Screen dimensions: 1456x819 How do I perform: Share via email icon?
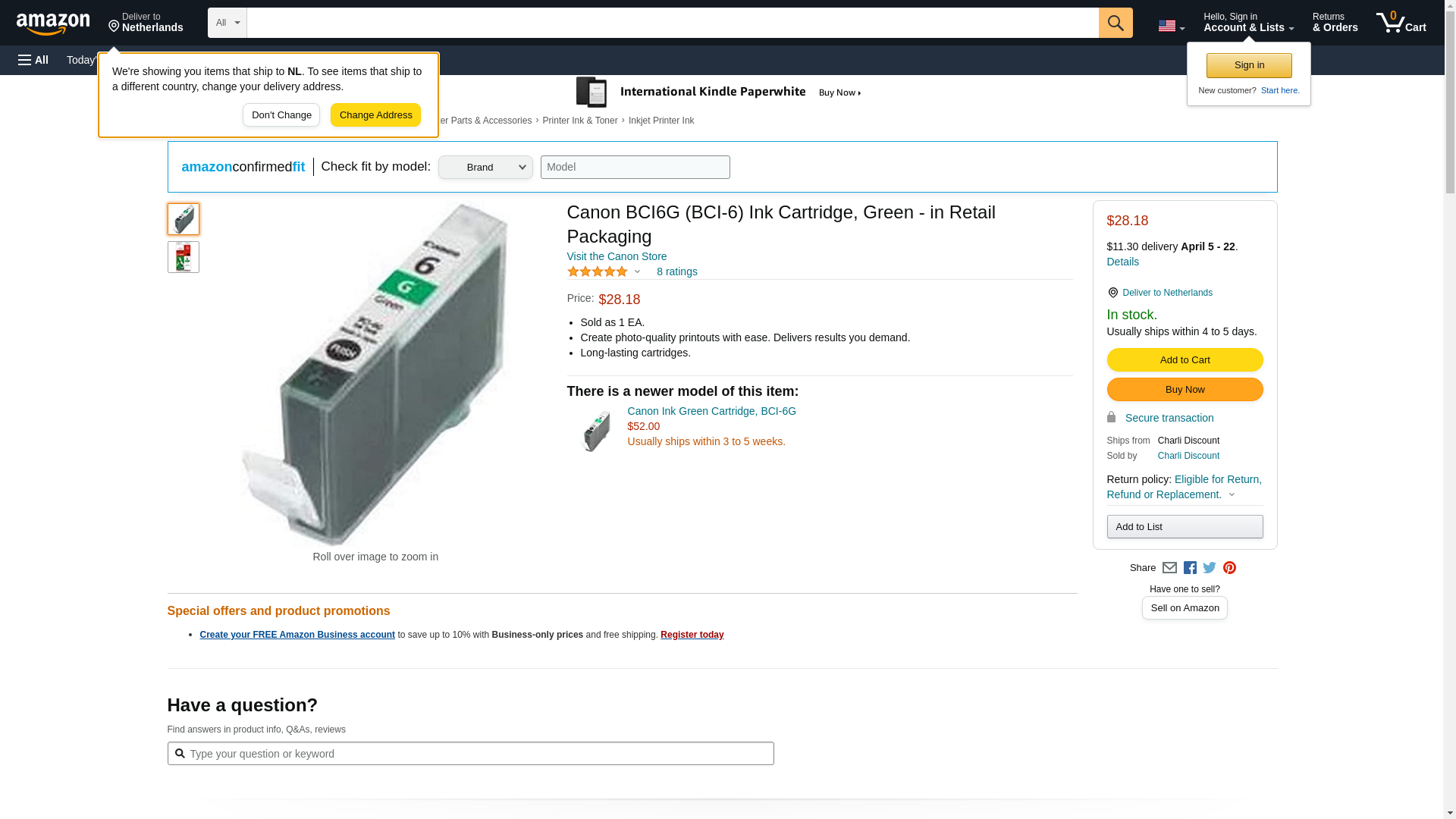click(1169, 568)
